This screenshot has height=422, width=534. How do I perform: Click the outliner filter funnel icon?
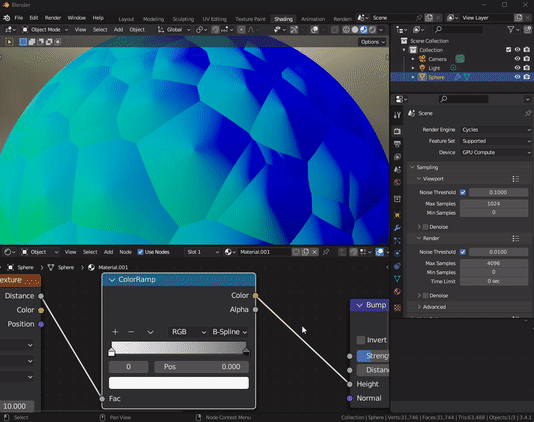click(x=511, y=30)
